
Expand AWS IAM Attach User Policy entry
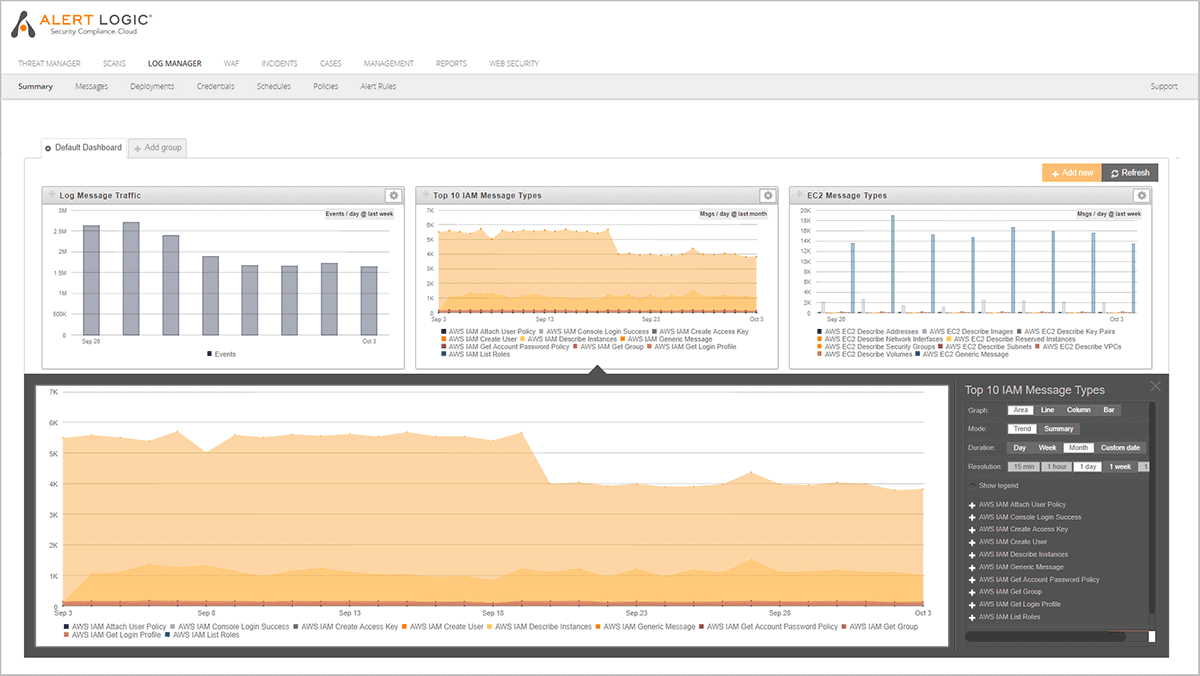click(971, 504)
